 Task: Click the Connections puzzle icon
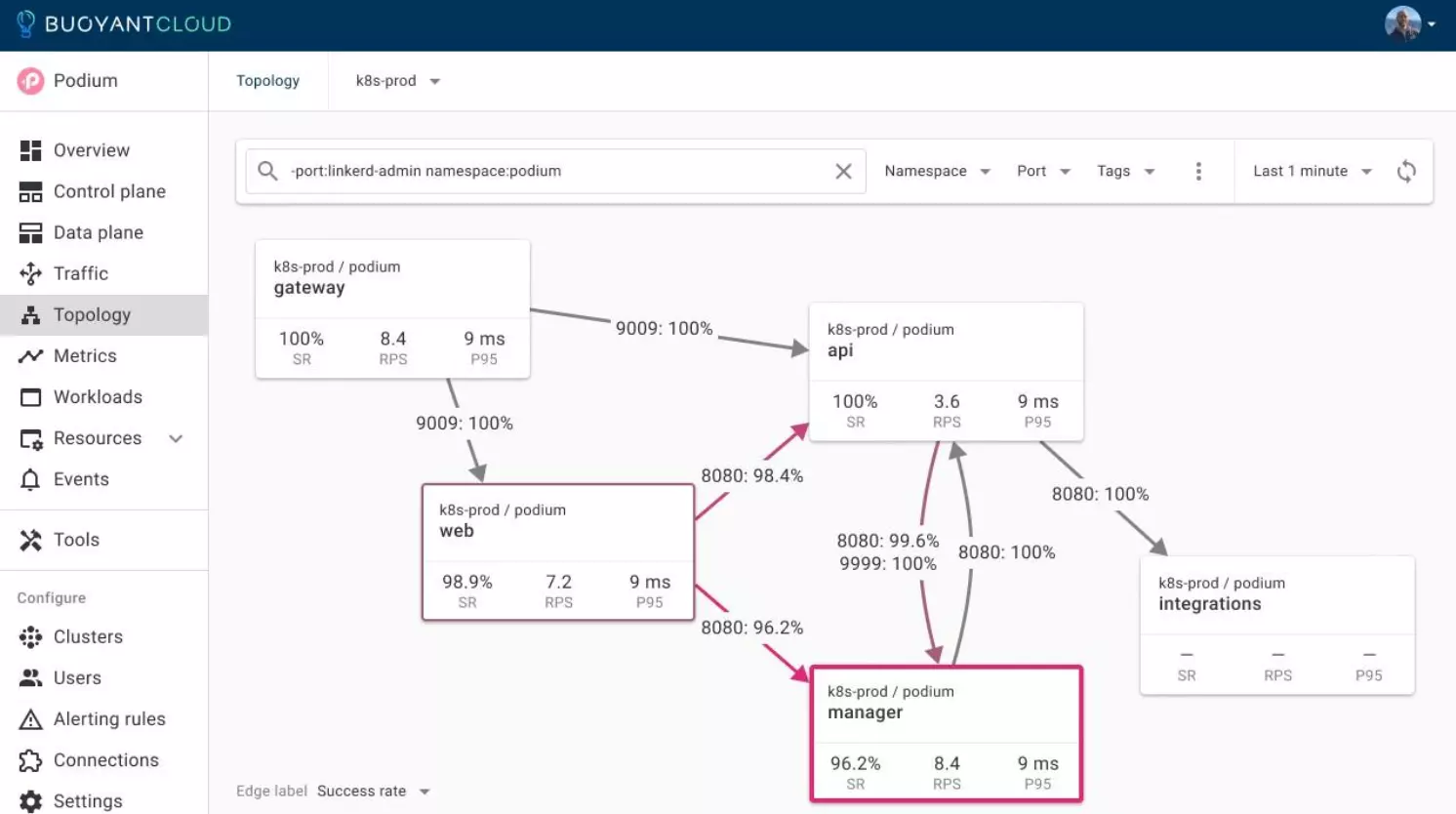tap(30, 760)
